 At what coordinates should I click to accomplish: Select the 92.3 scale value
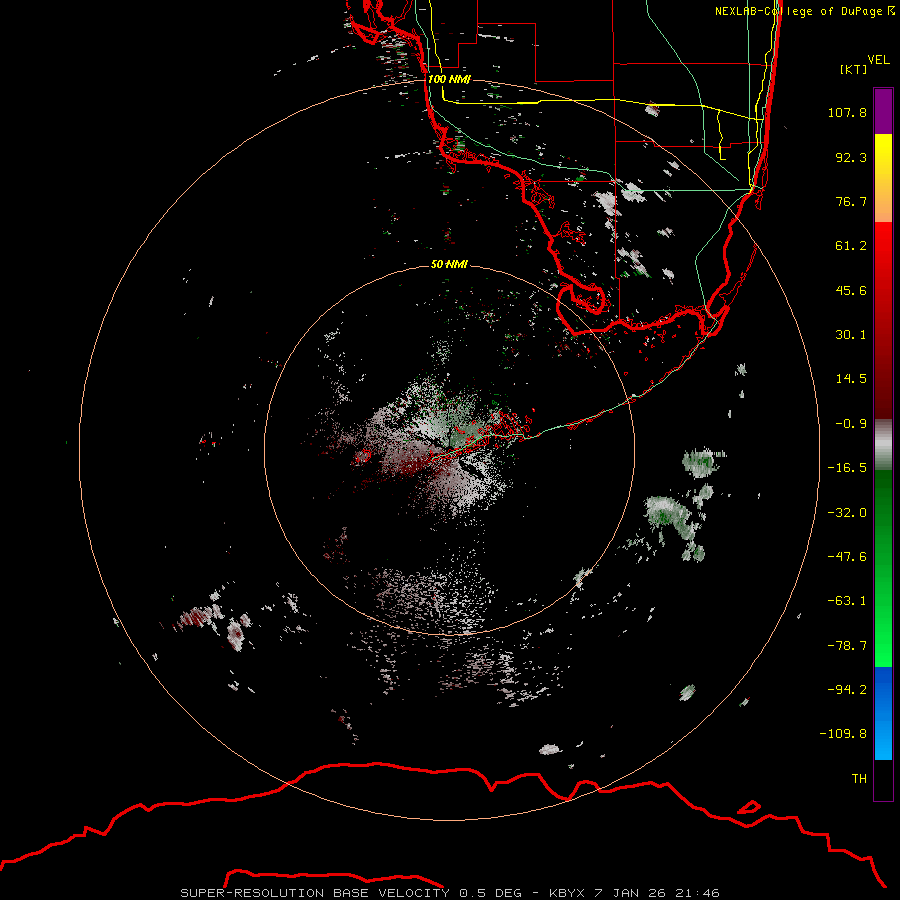pyautogui.click(x=851, y=157)
